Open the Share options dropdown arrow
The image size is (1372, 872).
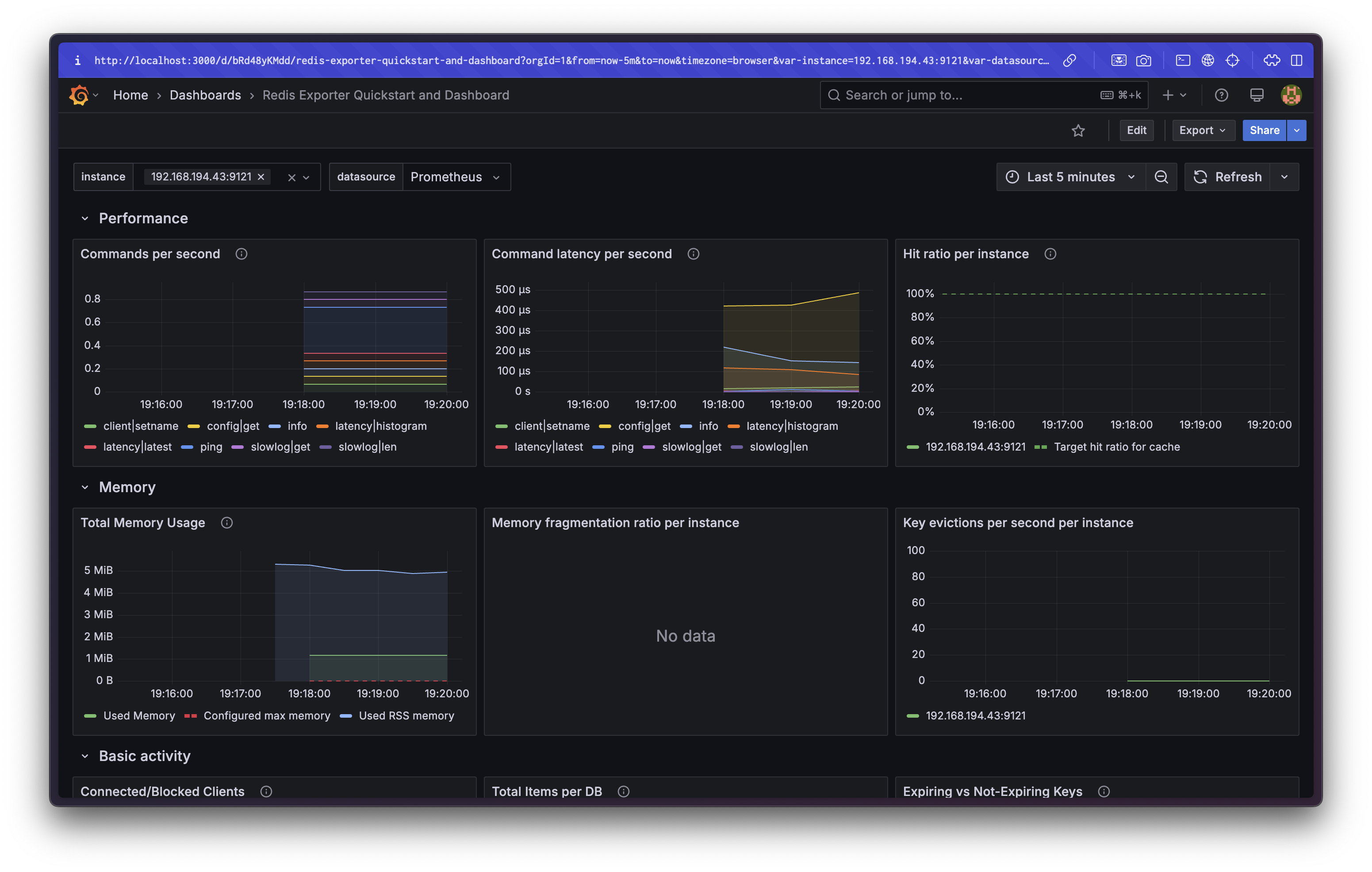(x=1297, y=130)
